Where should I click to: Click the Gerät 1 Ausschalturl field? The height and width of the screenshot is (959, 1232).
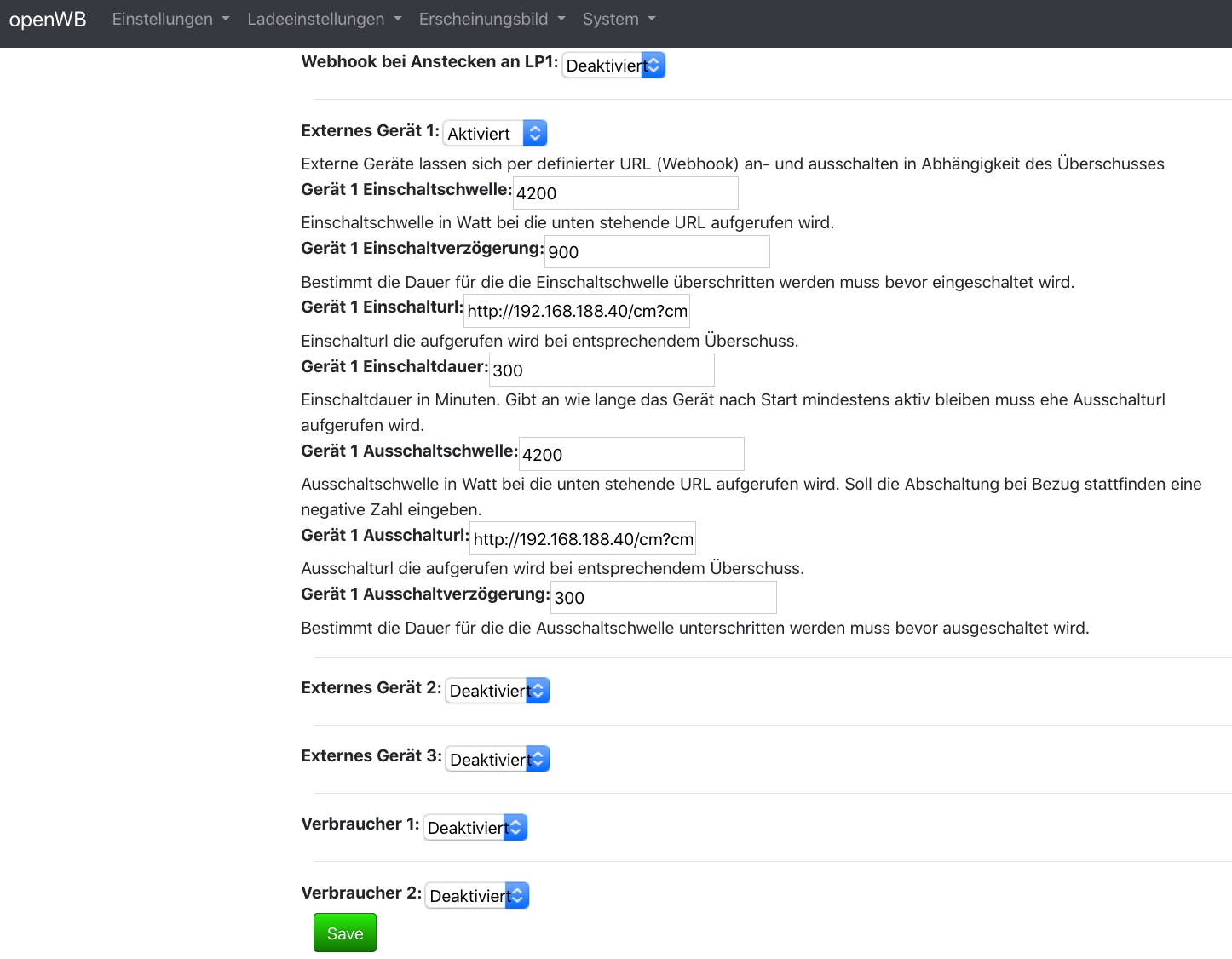(583, 539)
